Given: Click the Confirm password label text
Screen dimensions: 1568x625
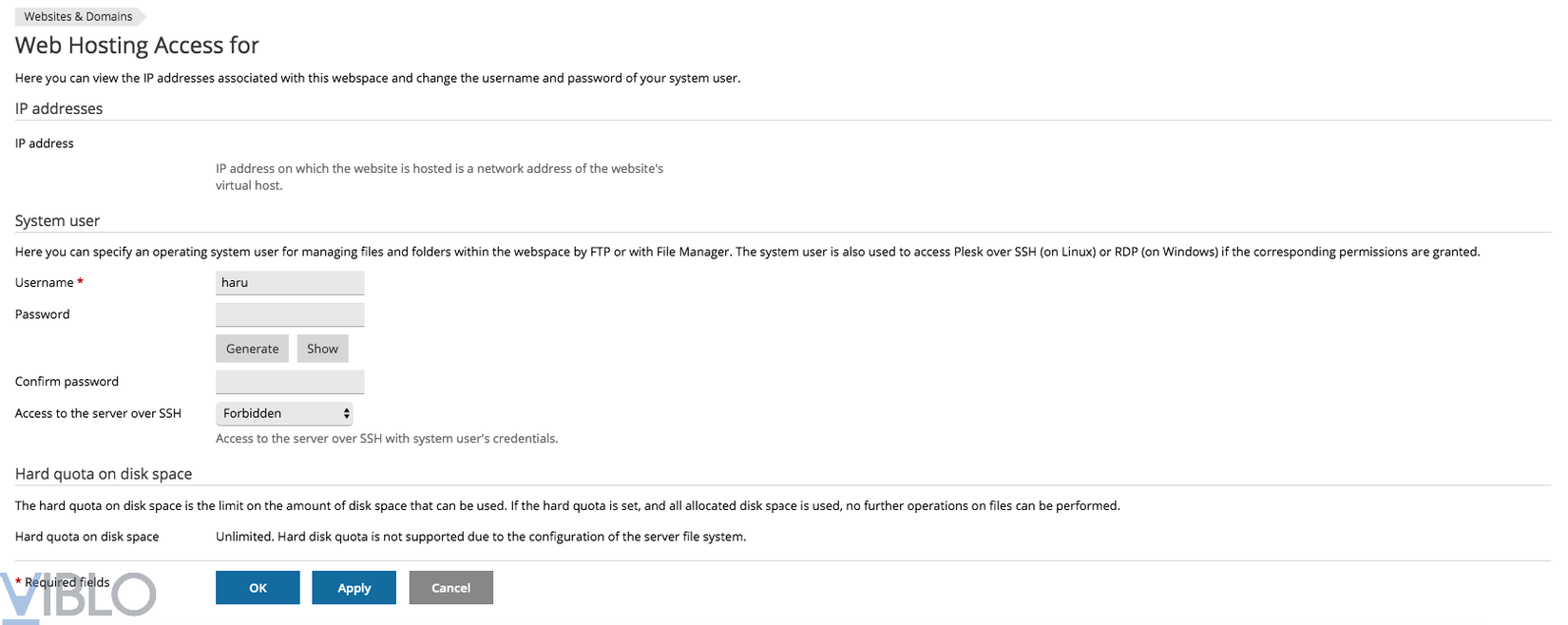Looking at the screenshot, I should pyautogui.click(x=67, y=382).
